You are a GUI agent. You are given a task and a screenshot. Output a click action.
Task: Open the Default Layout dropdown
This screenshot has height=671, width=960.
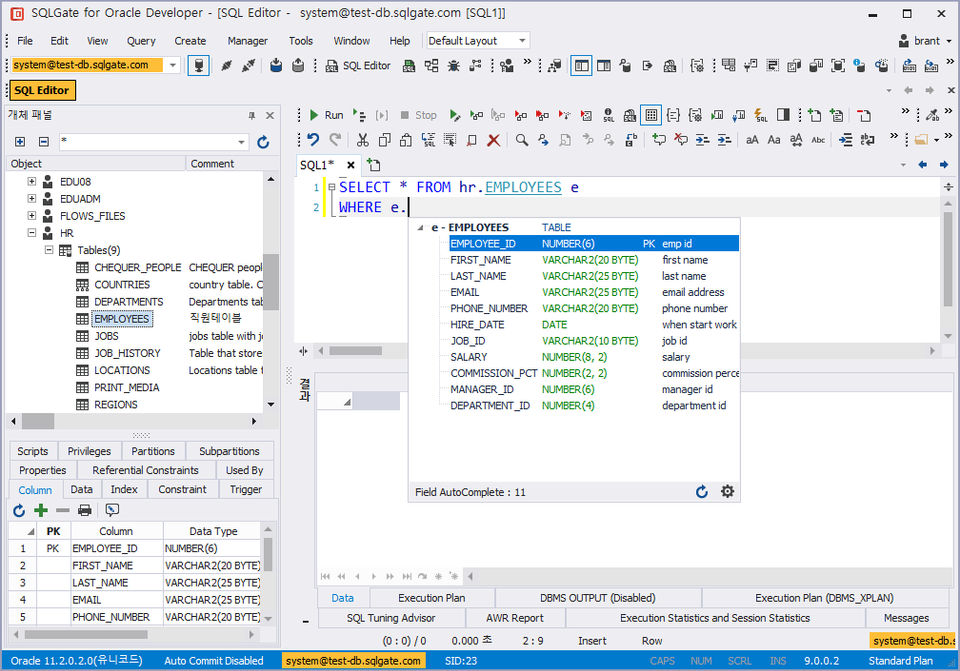click(521, 41)
